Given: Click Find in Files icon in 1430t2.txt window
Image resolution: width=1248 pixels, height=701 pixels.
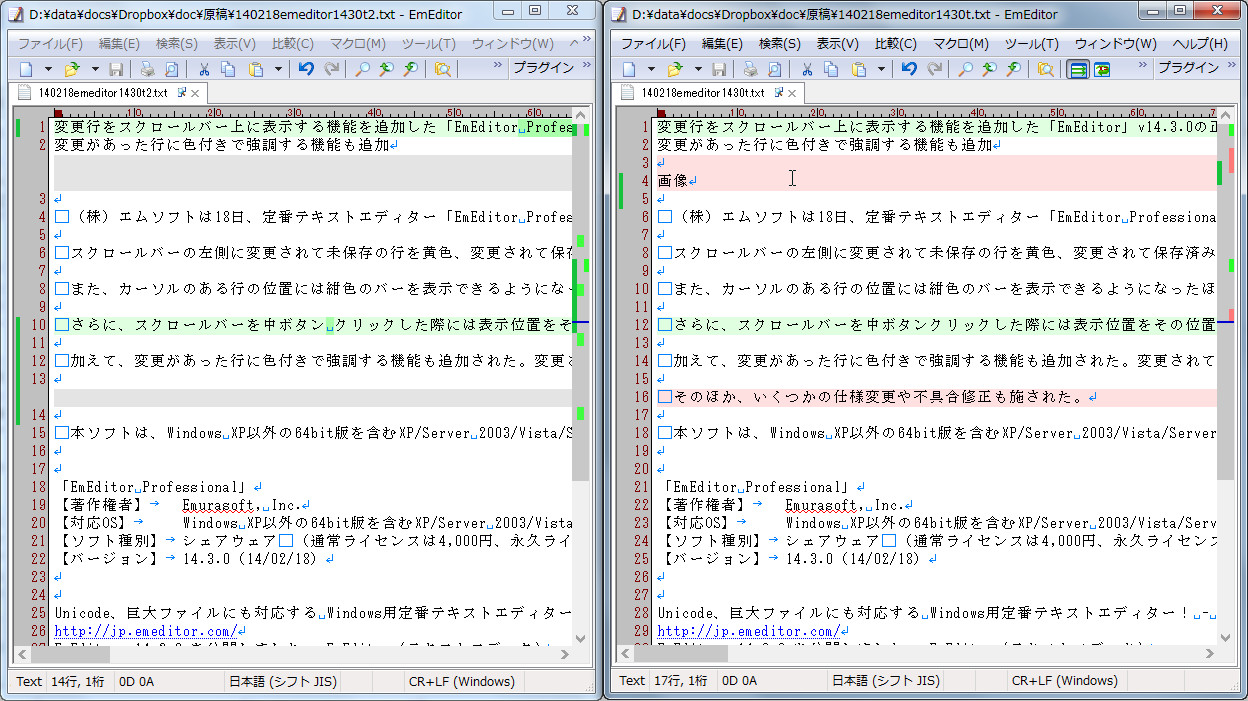Looking at the screenshot, I should [x=443, y=69].
